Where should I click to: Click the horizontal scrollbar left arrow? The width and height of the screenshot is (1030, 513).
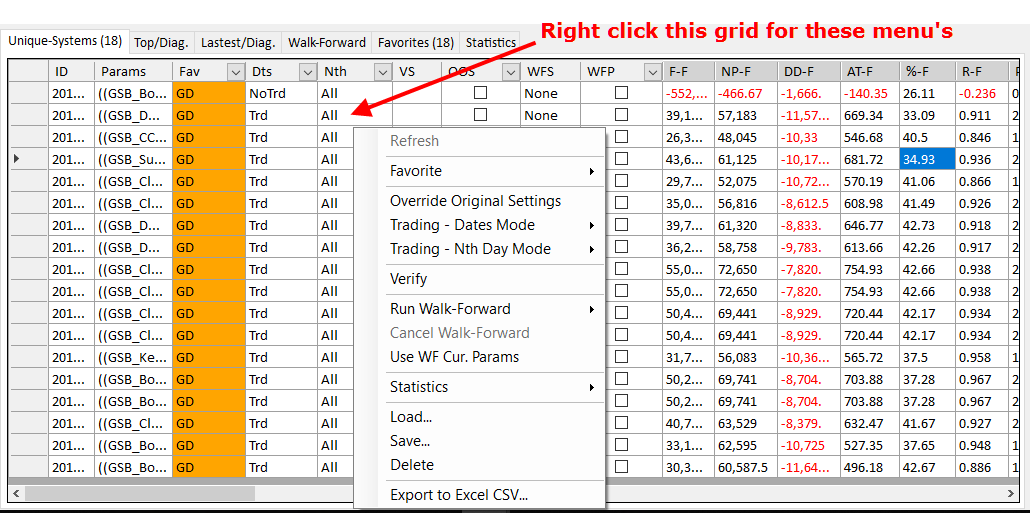point(15,493)
